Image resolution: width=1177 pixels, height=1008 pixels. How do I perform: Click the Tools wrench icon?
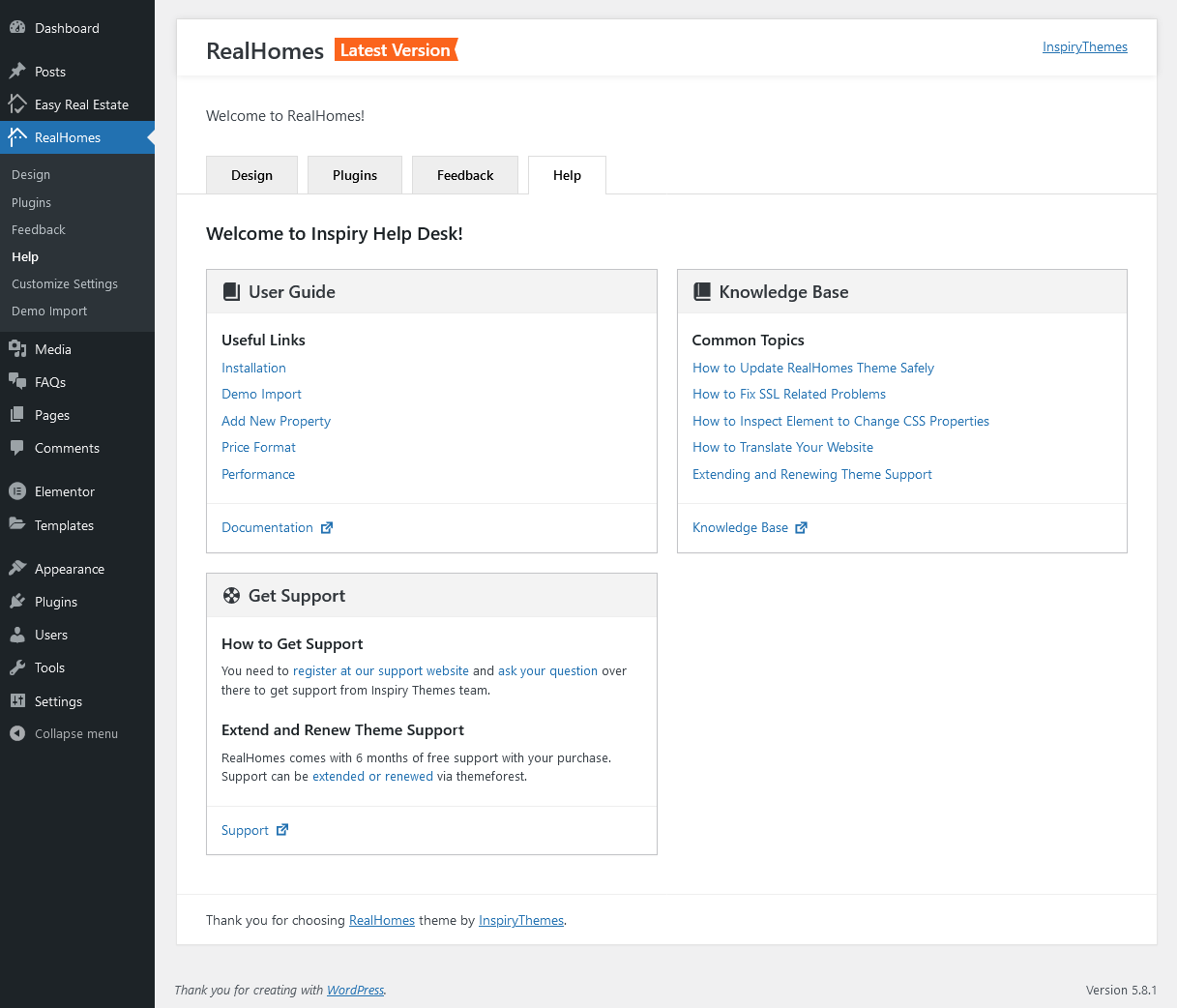click(17, 667)
